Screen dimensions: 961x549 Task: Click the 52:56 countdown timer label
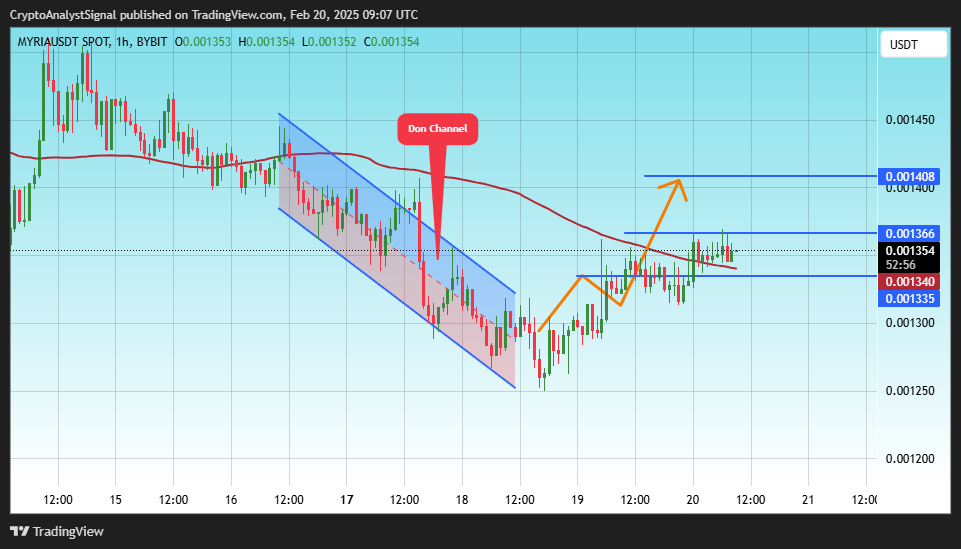901,265
